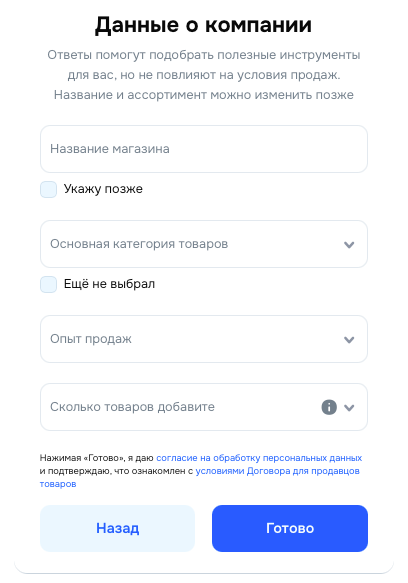Click the wrapped link word товаров
This screenshot has width=408, height=583.
[x=58, y=484]
